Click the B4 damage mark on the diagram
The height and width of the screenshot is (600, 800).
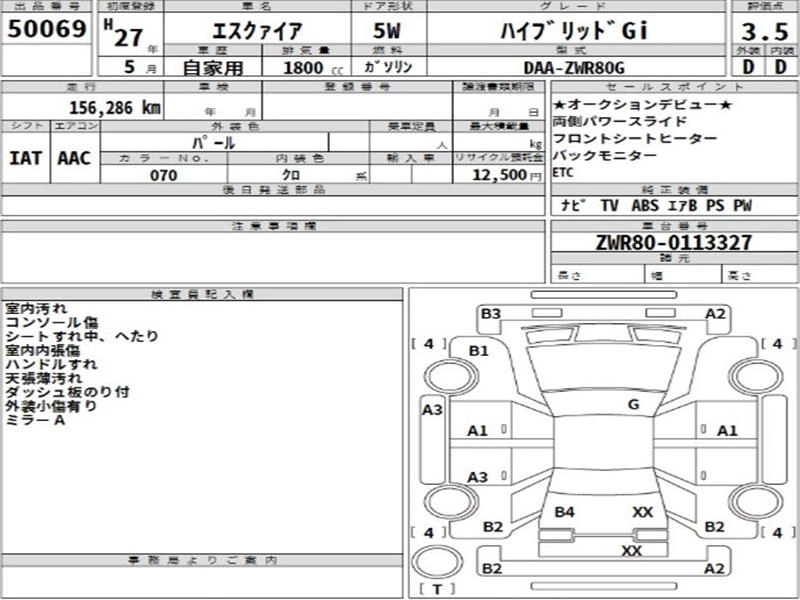point(564,512)
